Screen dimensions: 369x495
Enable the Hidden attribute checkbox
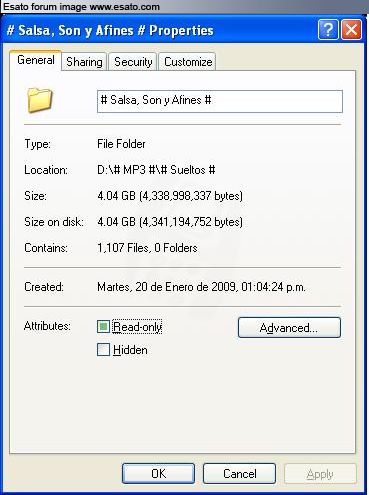[x=103, y=350]
